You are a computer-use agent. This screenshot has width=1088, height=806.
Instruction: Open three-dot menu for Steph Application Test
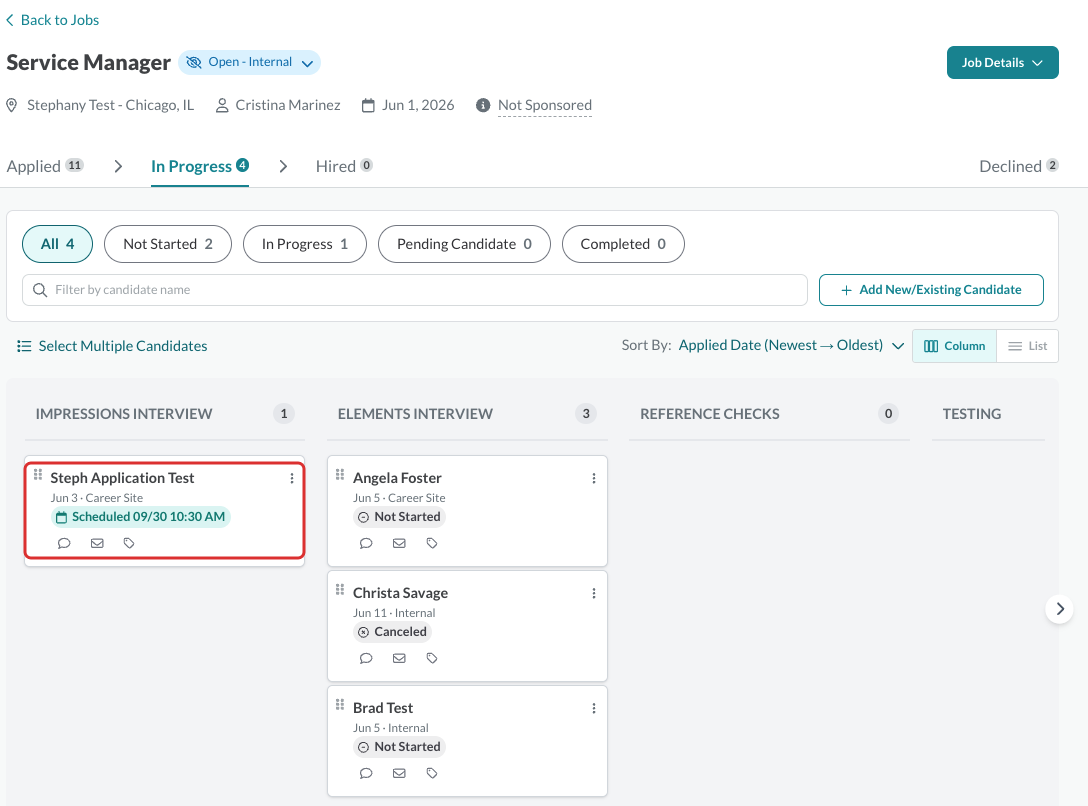point(291,478)
